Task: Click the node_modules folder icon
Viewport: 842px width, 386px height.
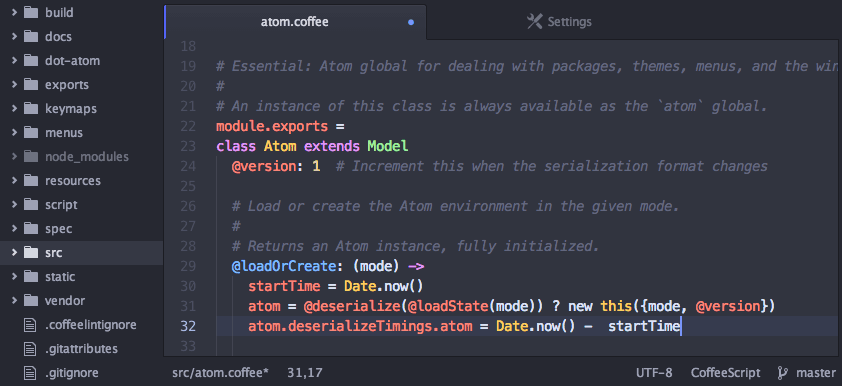Action: (x=31, y=157)
